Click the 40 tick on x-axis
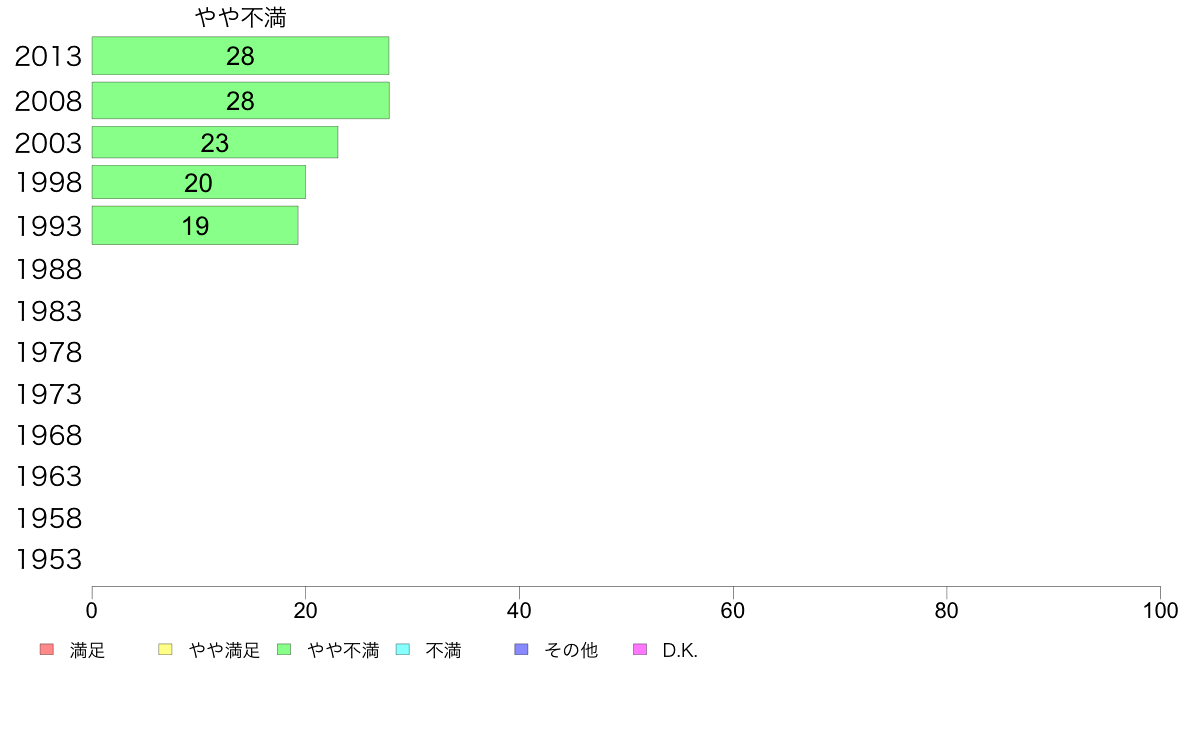This screenshot has height=736, width=1188. pos(519,610)
